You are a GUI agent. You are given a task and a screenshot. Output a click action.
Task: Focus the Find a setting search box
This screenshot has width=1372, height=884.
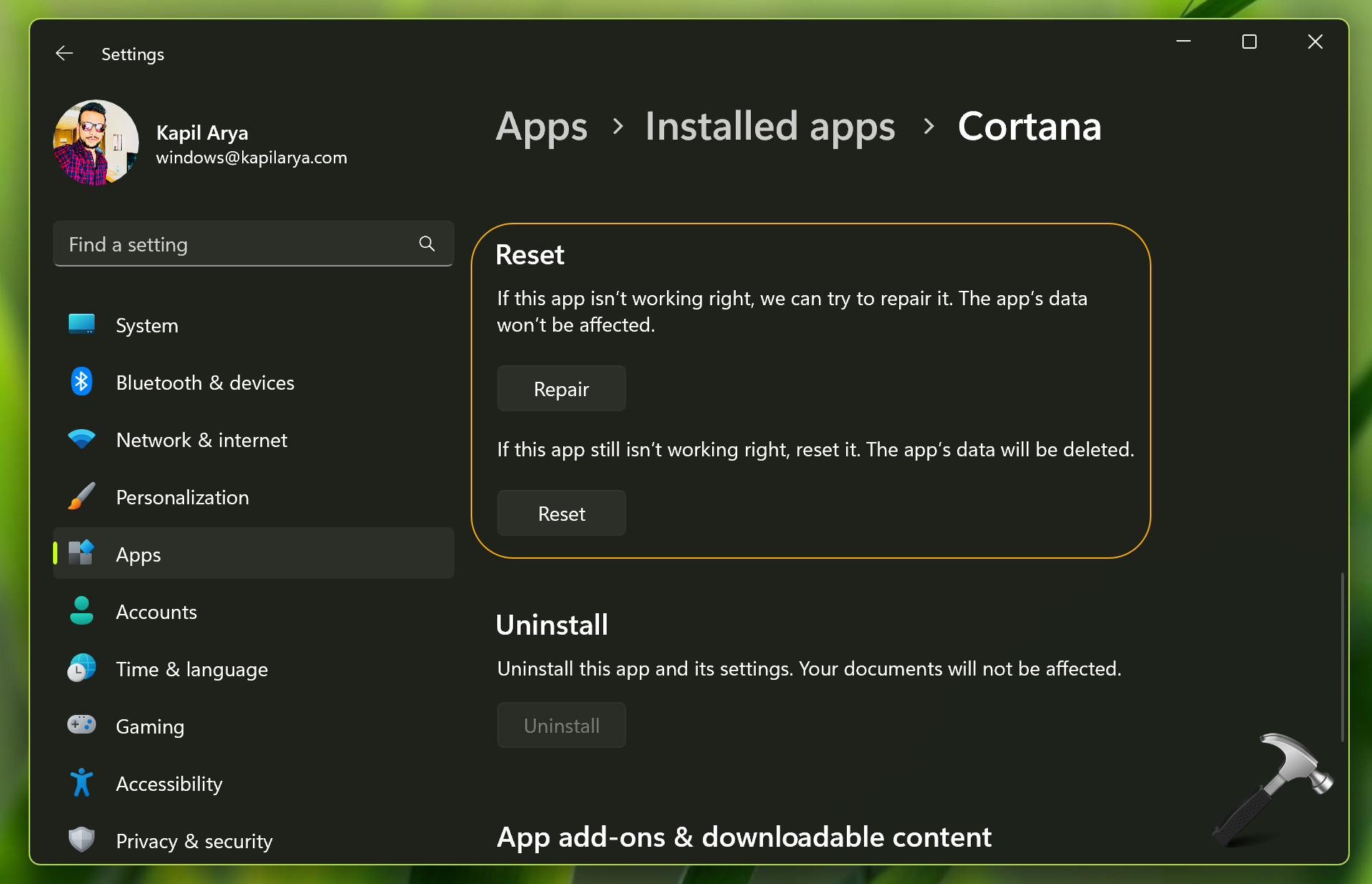tap(236, 244)
